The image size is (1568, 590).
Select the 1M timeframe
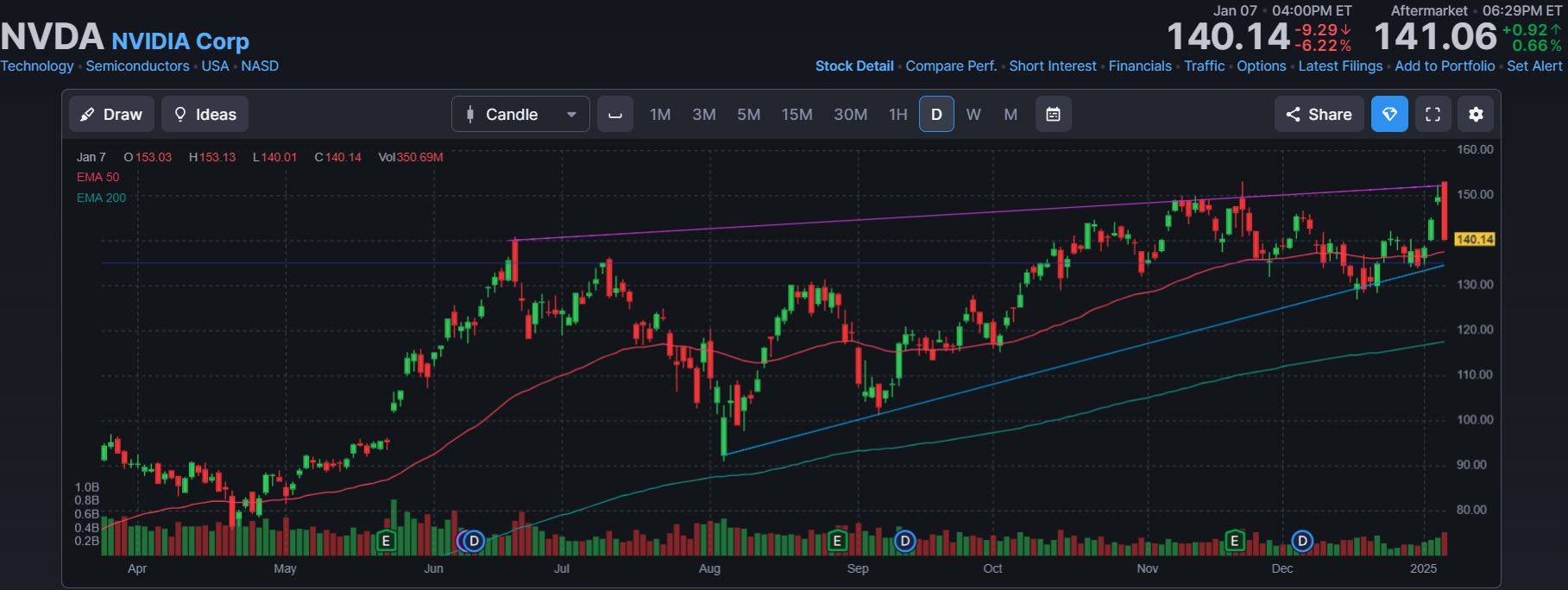coord(660,114)
